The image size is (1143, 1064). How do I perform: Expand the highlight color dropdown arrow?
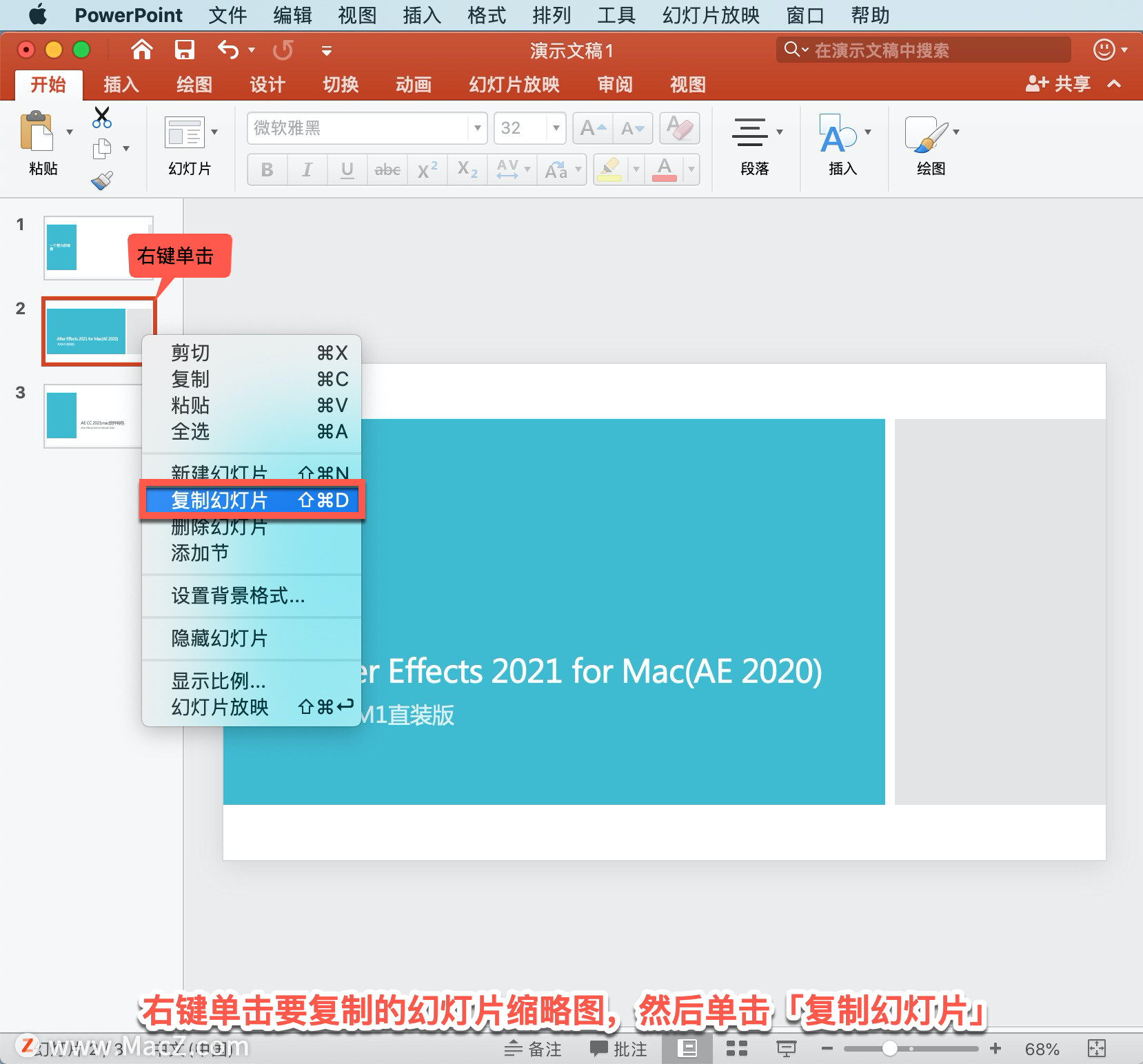636,170
